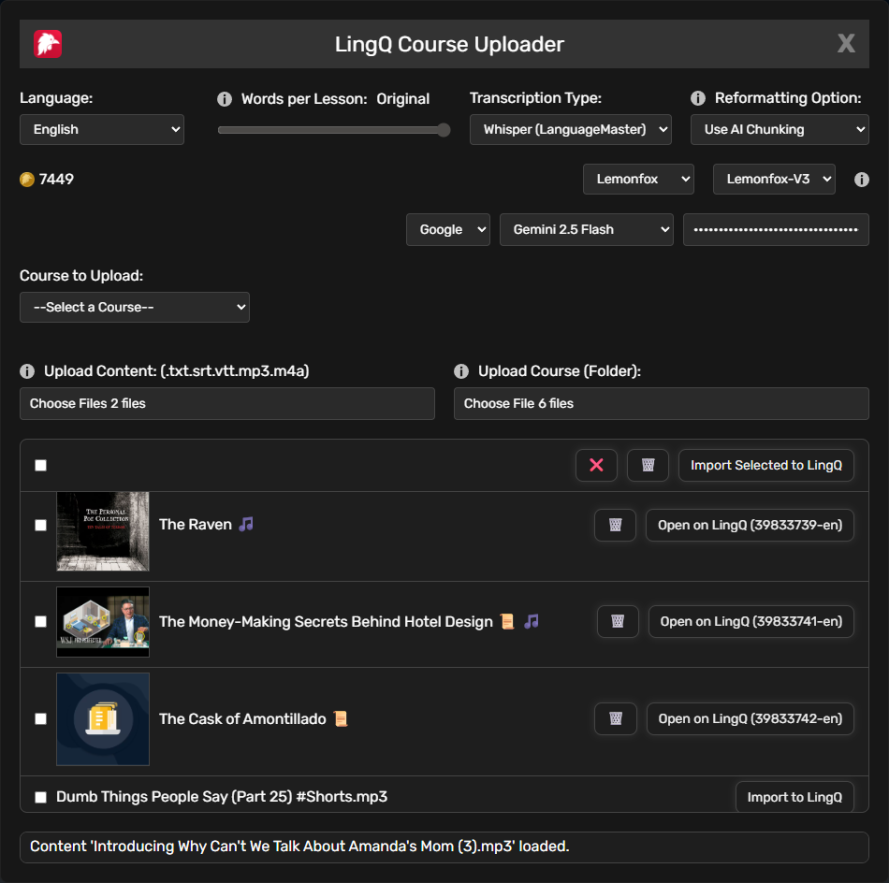
Task: Click the Dumb Things People Say (Part 25) filename
Action: pyautogui.click(x=222, y=797)
